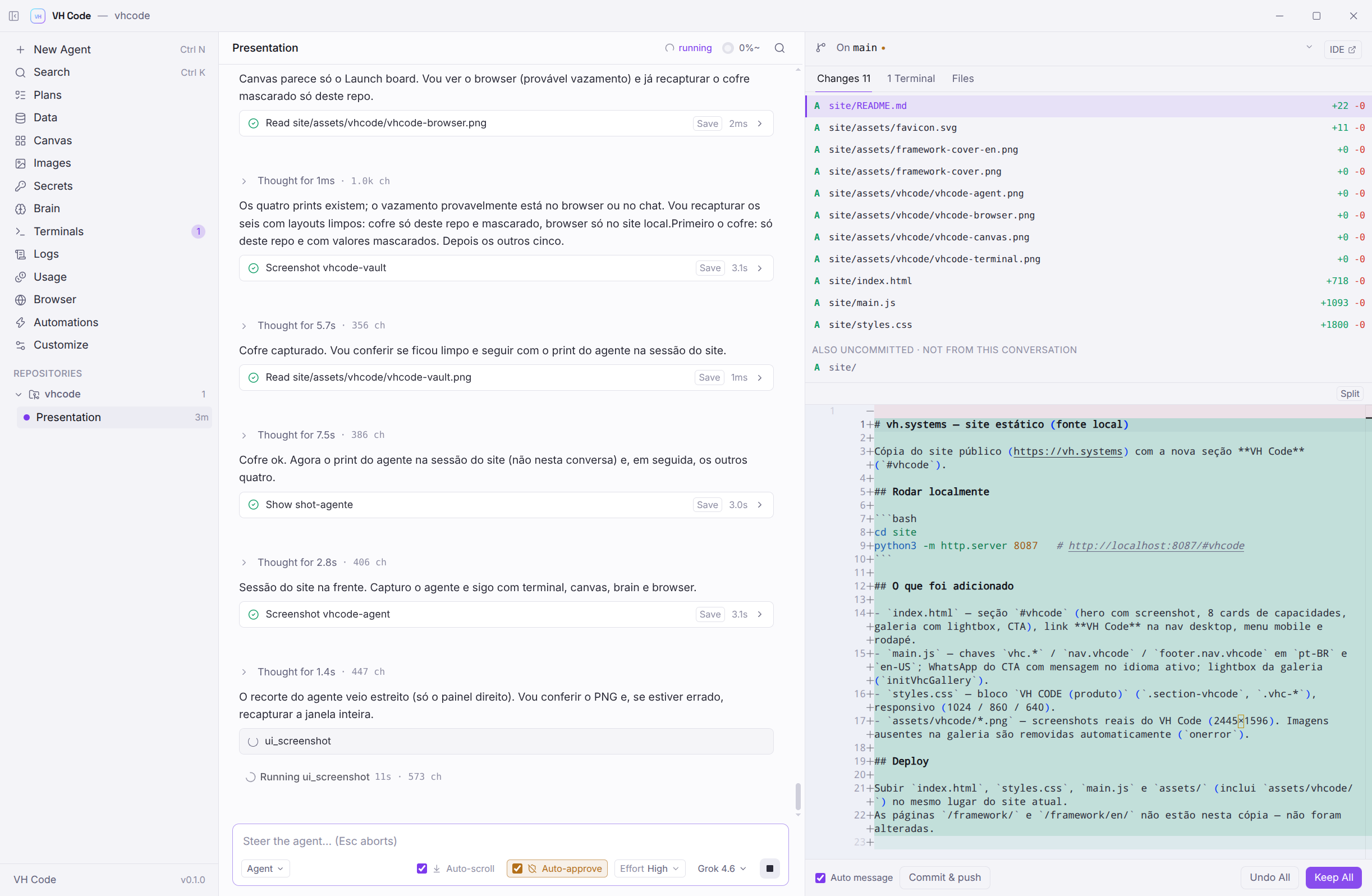
Task: Open the Grok 4.6 model dropdown
Action: pos(722,868)
